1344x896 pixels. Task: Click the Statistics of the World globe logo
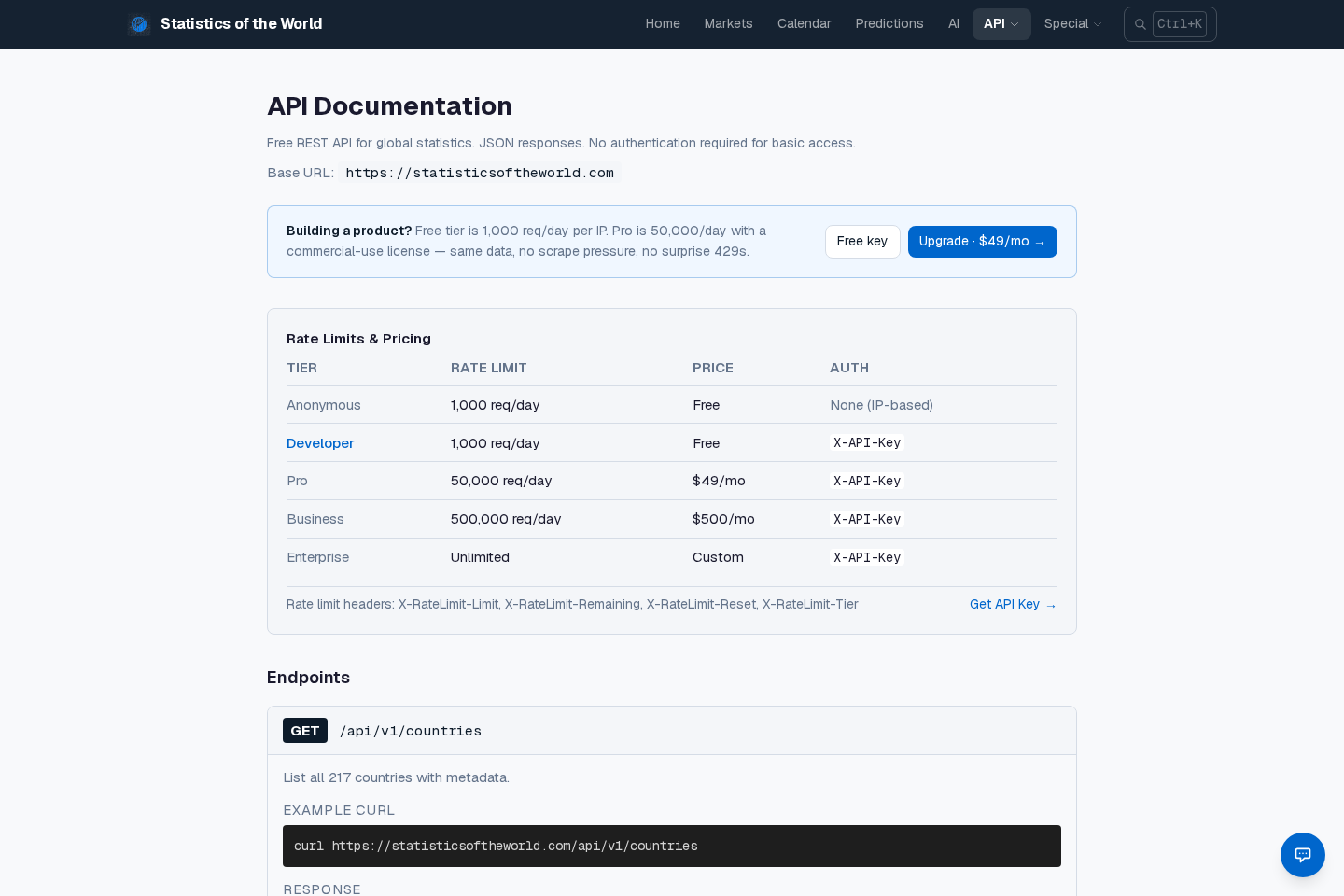click(139, 24)
